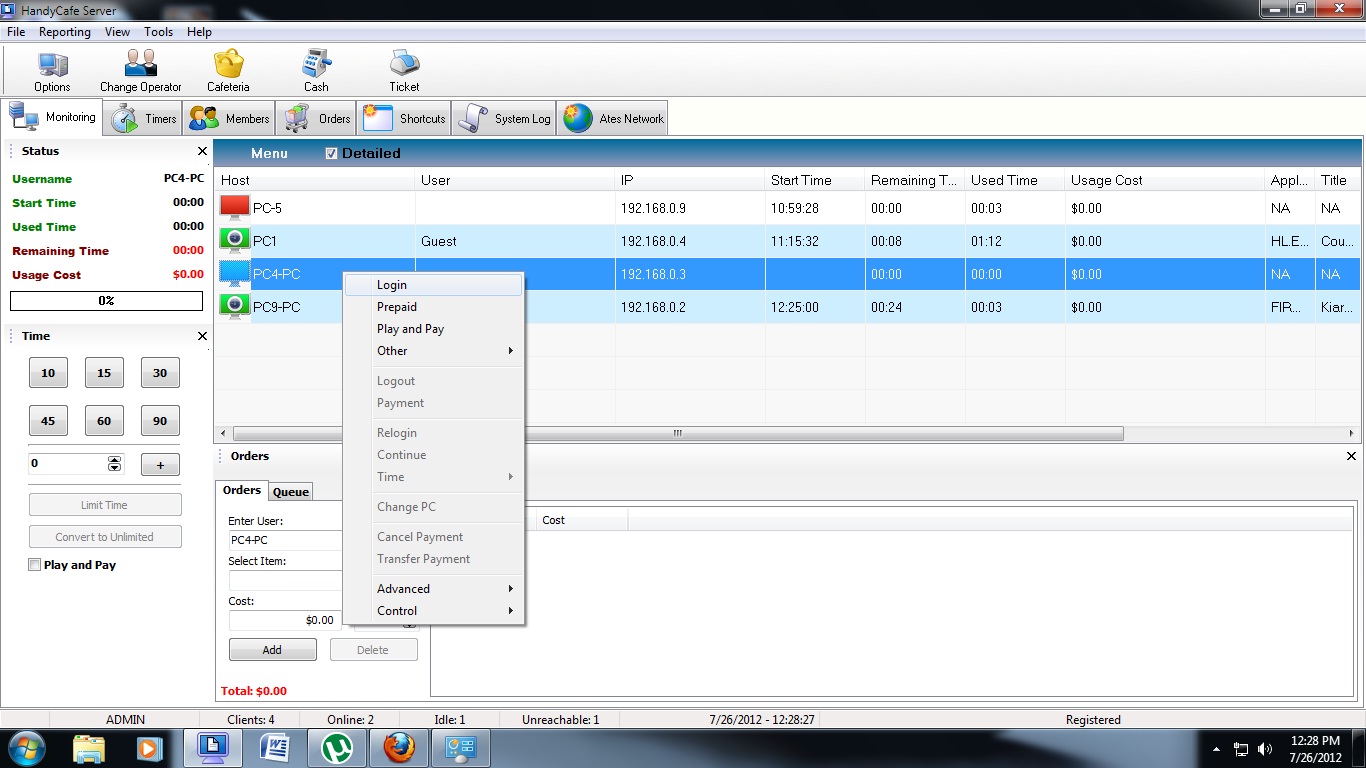Choose Prepaid from the context menu
The image size is (1366, 768).
pos(434,307)
